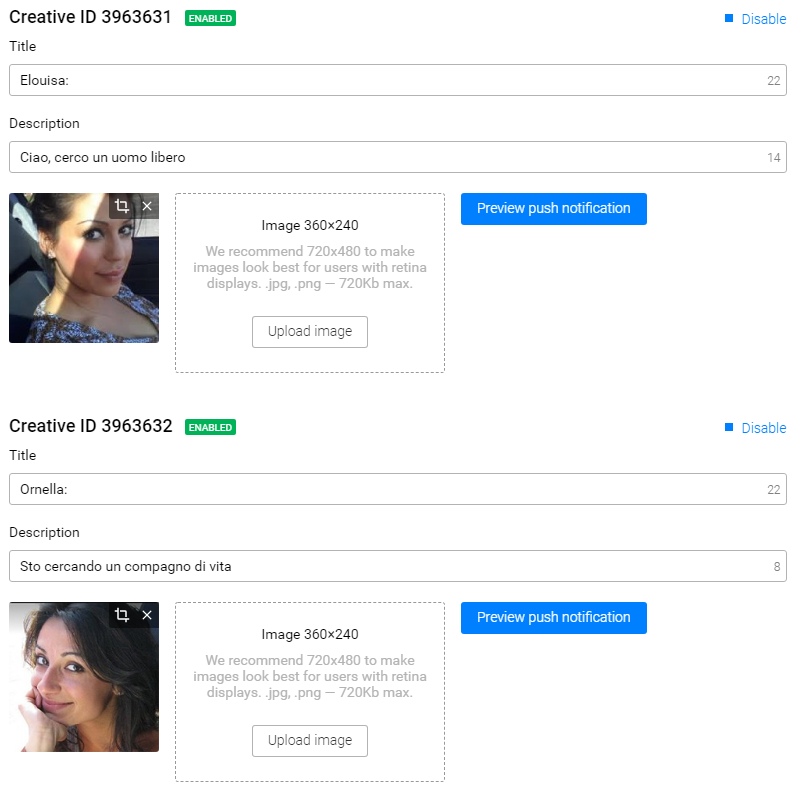Image resolution: width=803 pixels, height=791 pixels.
Task: Click character counter 8 in second Description
Action: [x=777, y=567]
